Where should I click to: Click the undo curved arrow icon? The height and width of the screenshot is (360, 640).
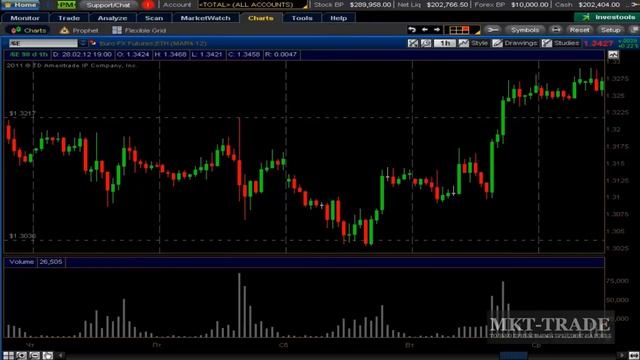click(x=412, y=29)
